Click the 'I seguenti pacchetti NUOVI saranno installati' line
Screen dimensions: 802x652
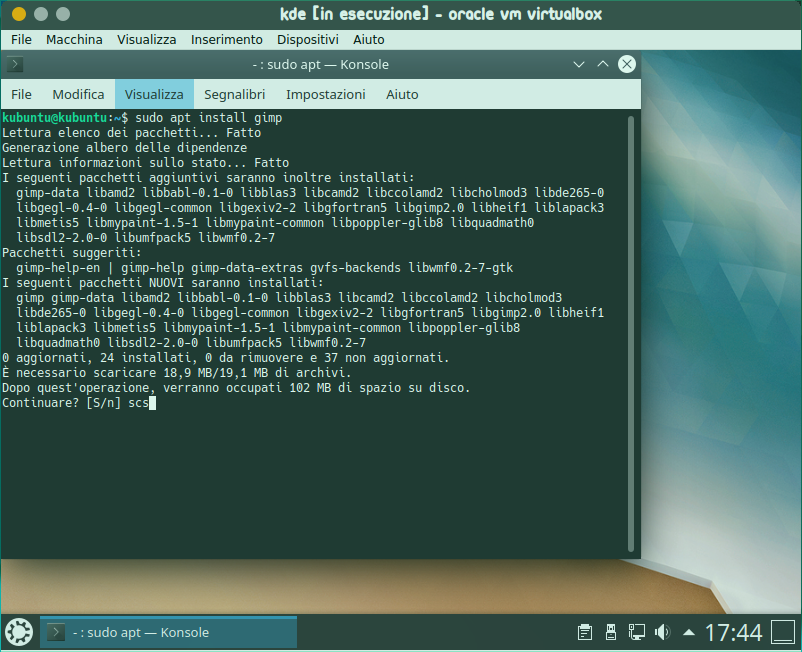pos(163,283)
